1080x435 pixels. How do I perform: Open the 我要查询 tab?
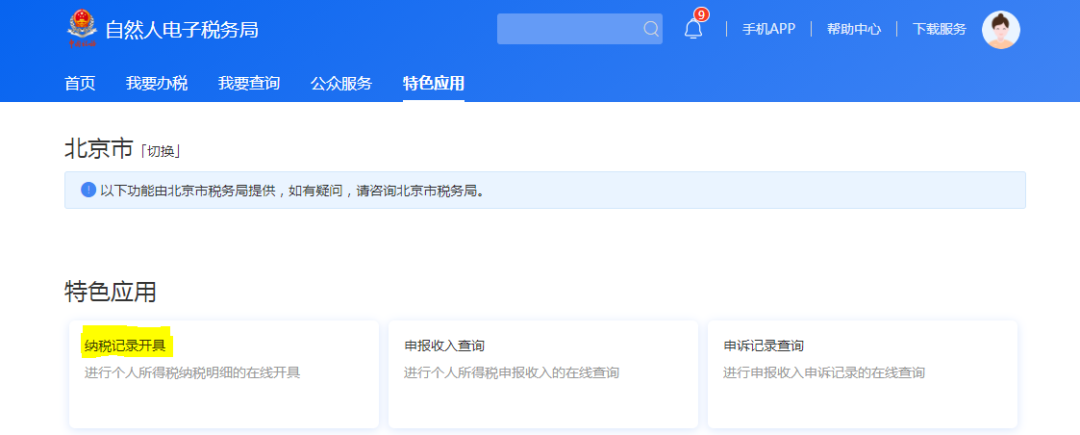[x=249, y=84]
